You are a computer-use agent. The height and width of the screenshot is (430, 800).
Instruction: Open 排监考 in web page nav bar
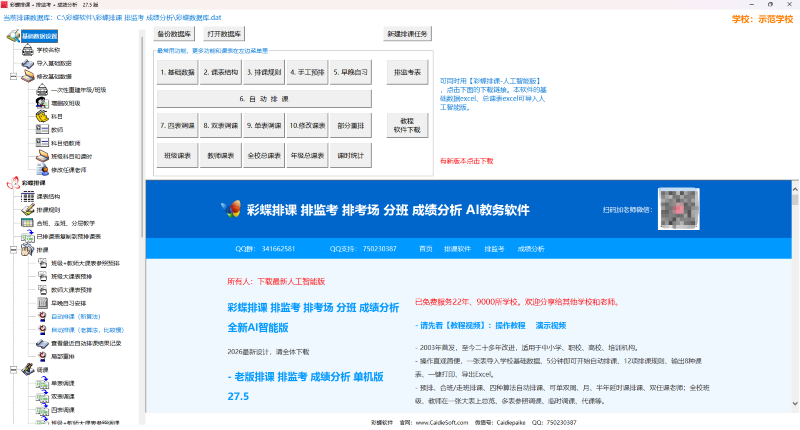[x=494, y=249]
